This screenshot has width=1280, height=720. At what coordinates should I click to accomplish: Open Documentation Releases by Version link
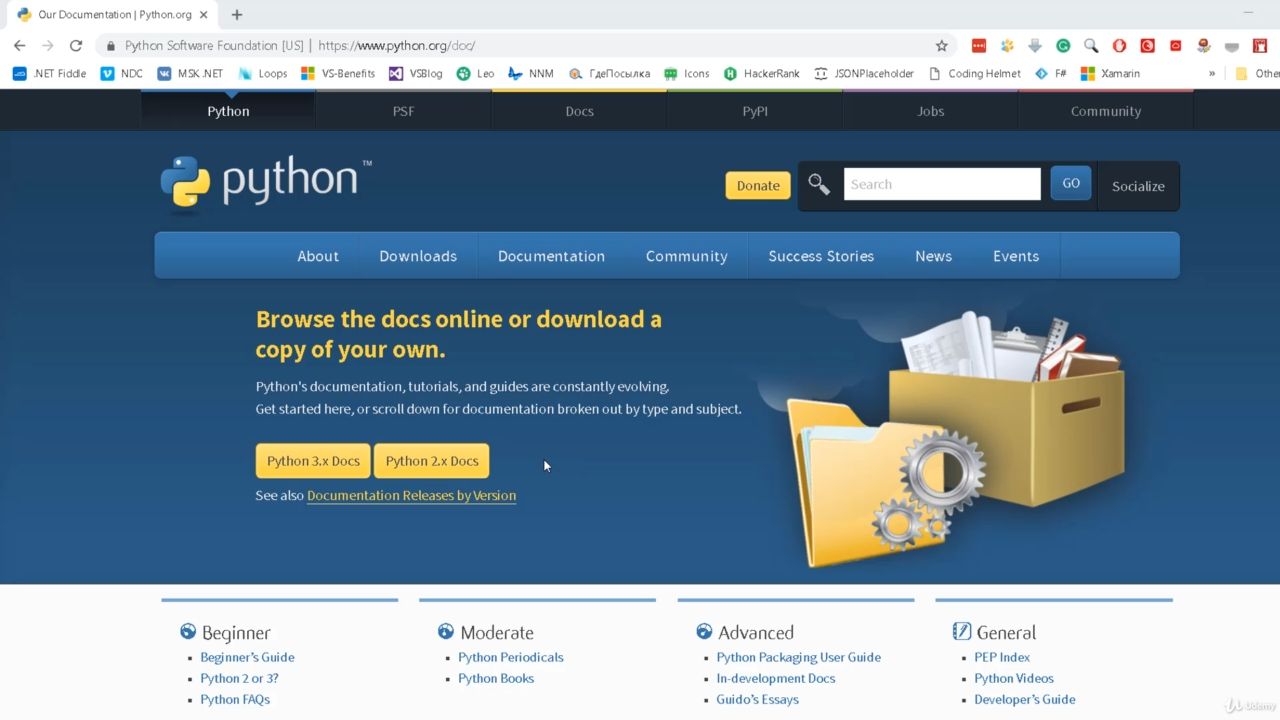[411, 495]
